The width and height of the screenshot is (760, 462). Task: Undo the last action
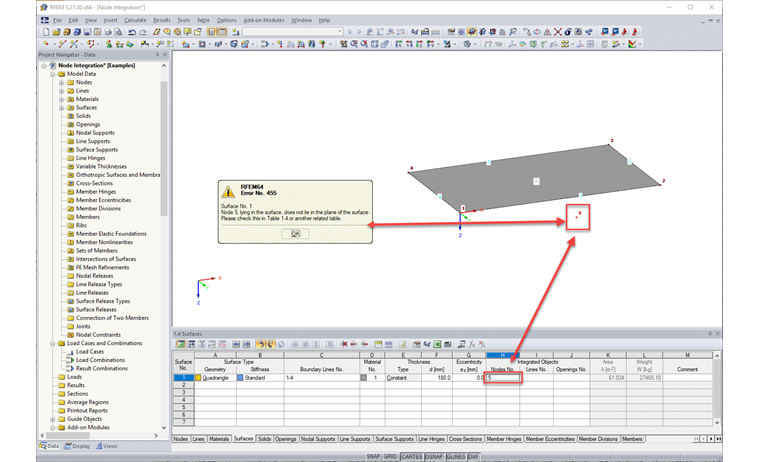point(132,32)
